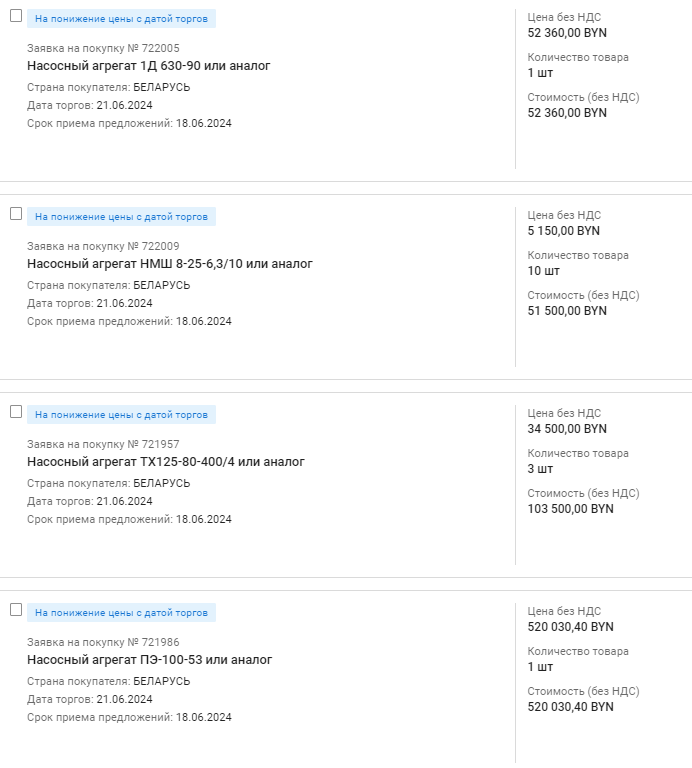This screenshot has width=692, height=768.
Task: Click the text 'Заявка на покупку № 722005'
Action: click(103, 48)
